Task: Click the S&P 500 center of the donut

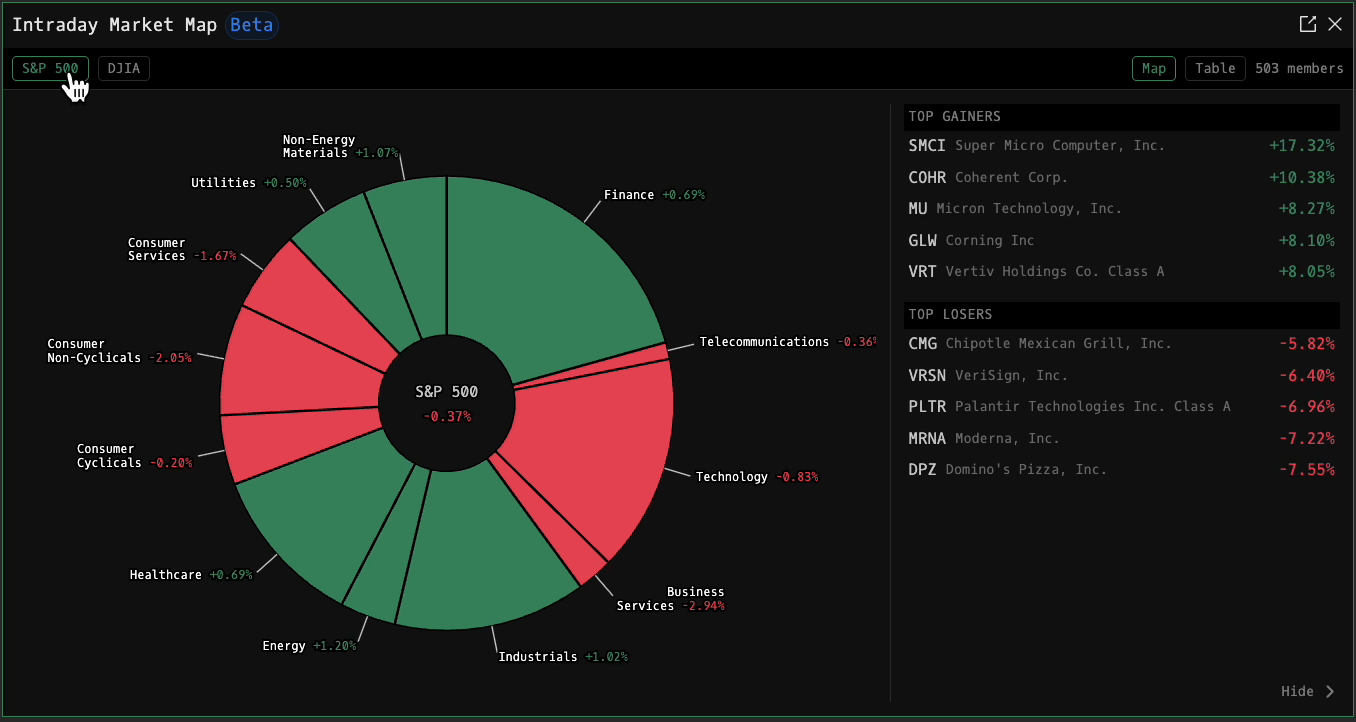Action: point(446,403)
